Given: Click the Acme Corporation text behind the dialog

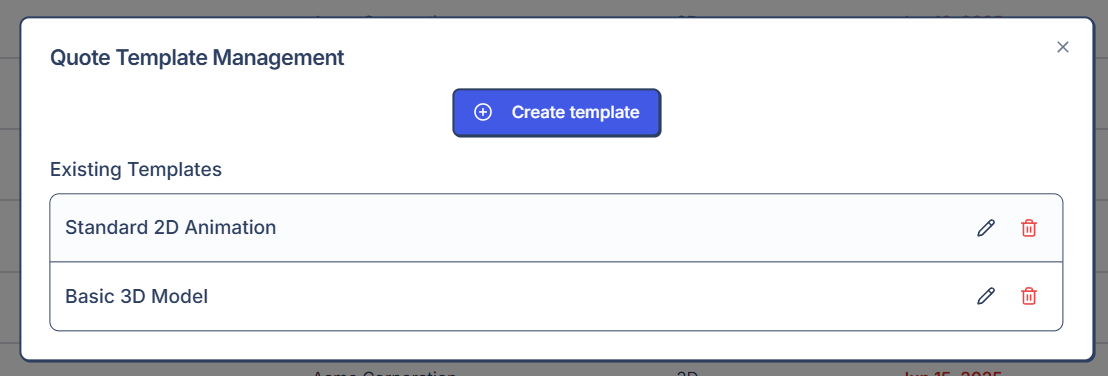Looking at the screenshot, I should pyautogui.click(x=384, y=371).
